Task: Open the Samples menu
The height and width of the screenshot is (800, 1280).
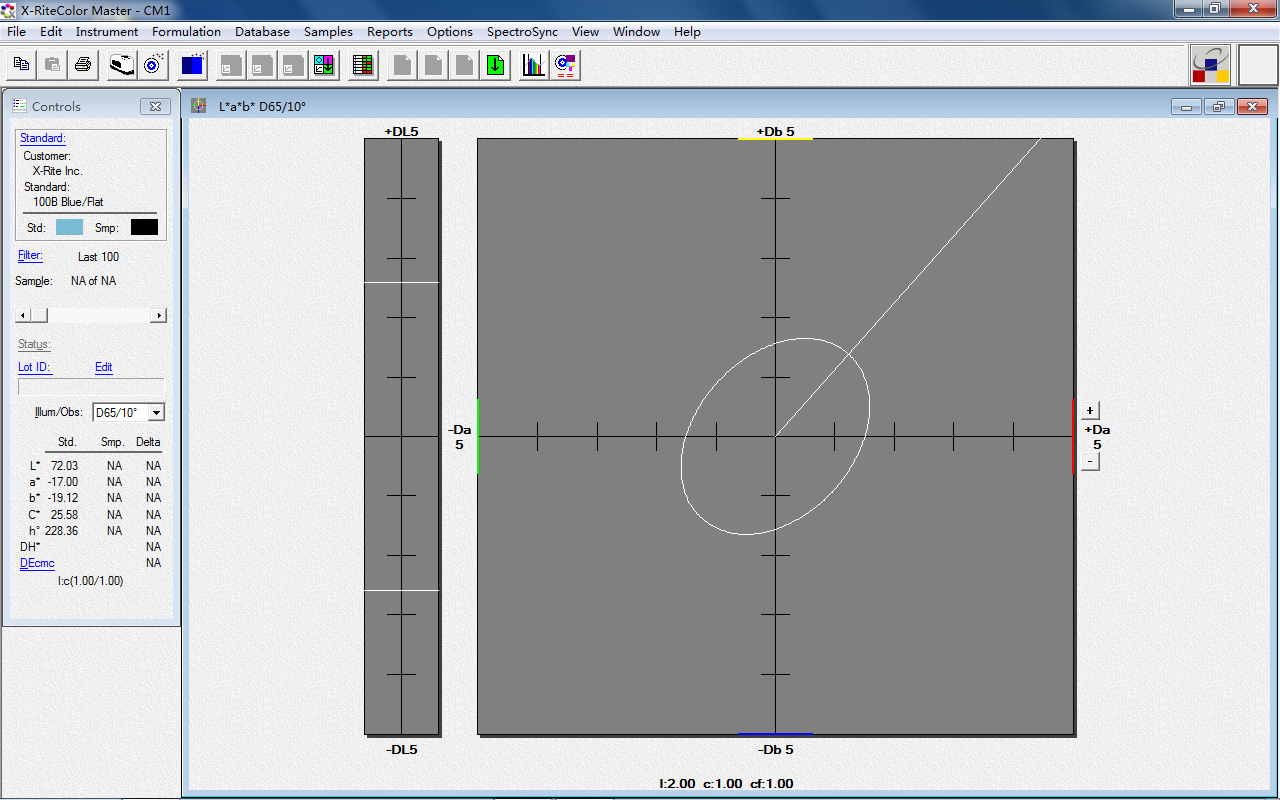Action: pyautogui.click(x=328, y=32)
